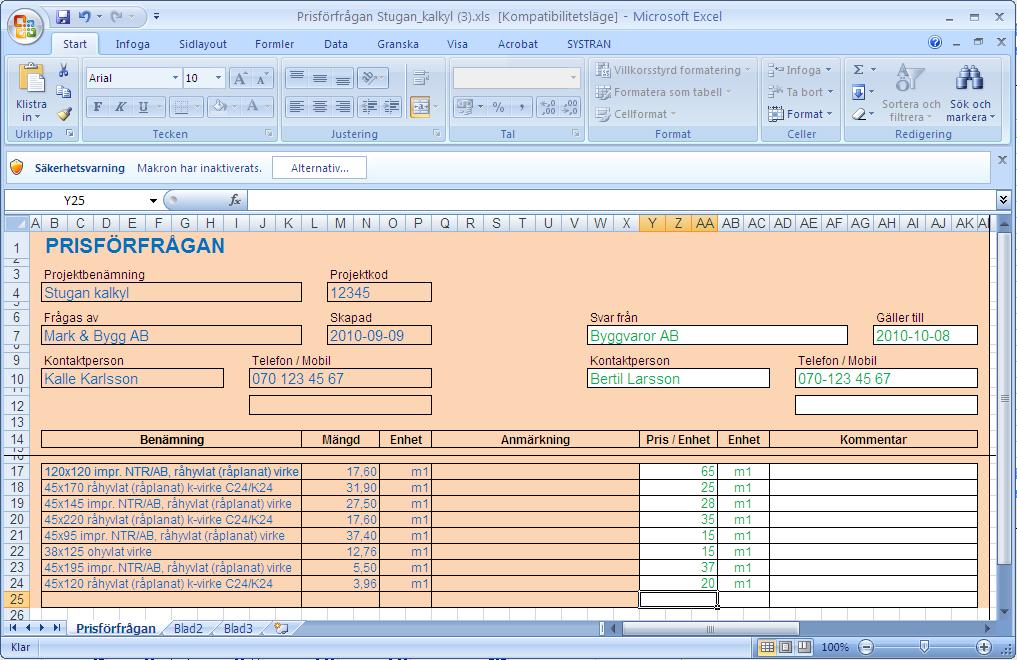The image size is (1017, 660).
Task: Toggle wrap text icon
Action: tap(421, 78)
